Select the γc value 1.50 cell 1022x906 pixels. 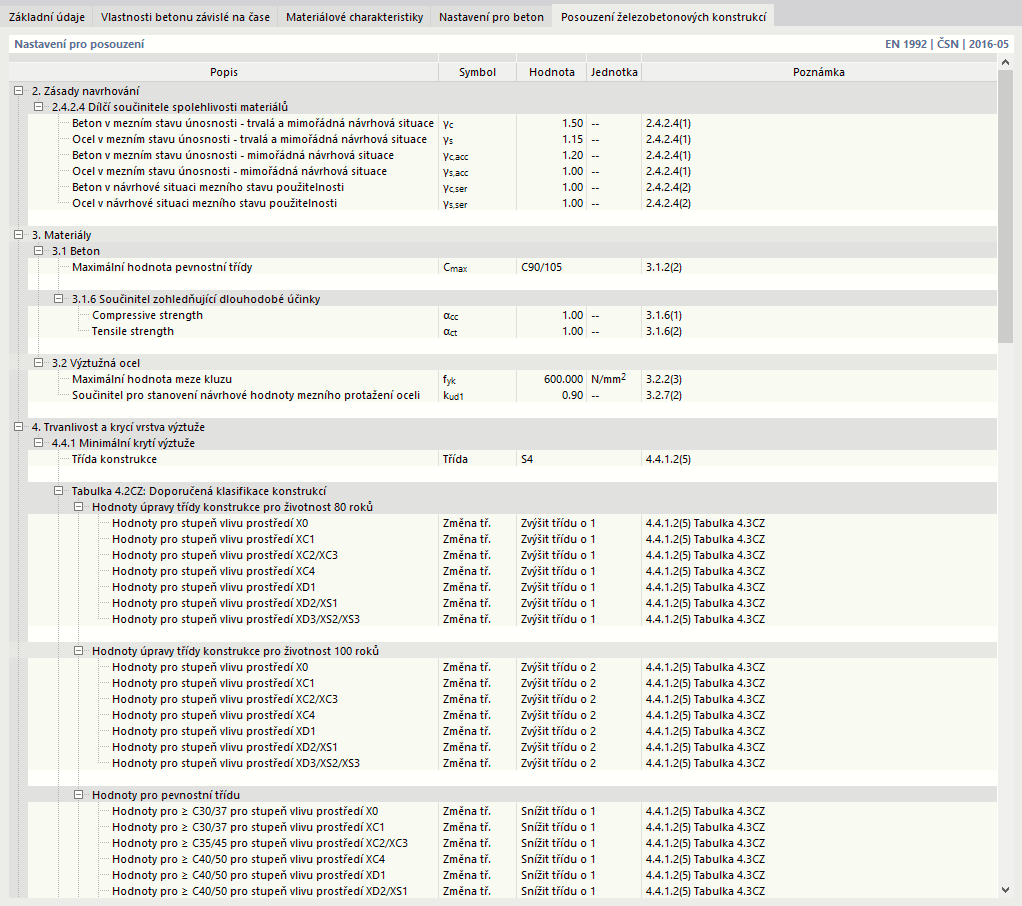[551, 123]
